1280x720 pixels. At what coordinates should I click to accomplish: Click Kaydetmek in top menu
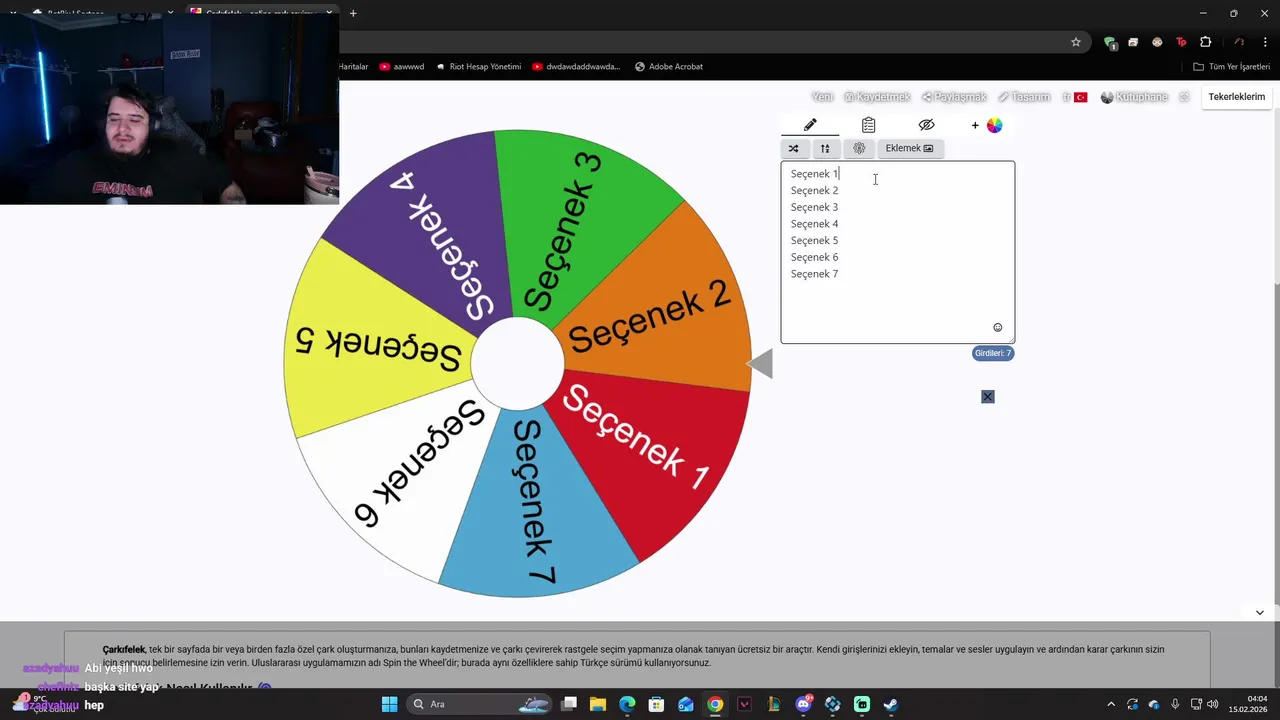click(x=877, y=97)
